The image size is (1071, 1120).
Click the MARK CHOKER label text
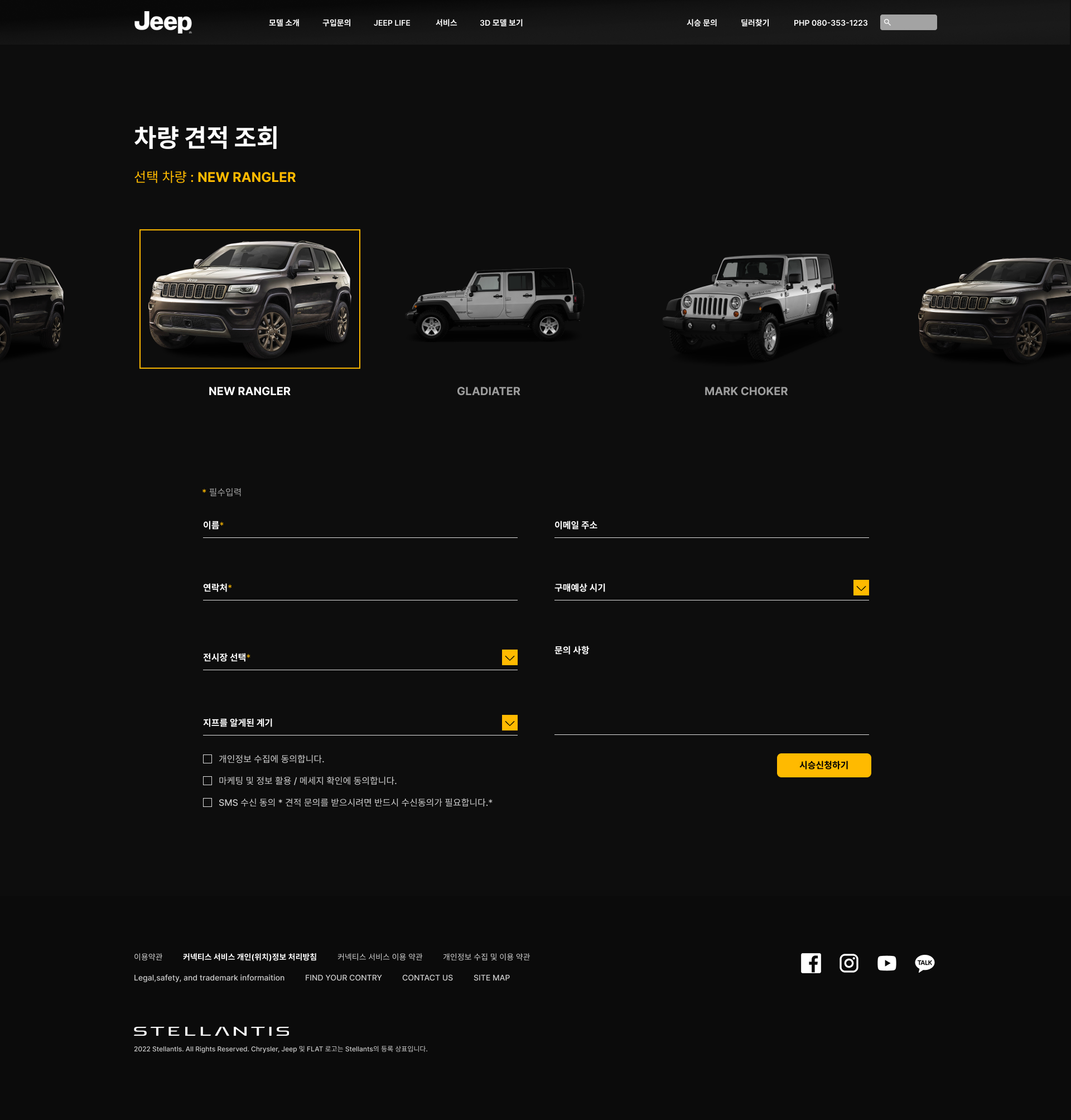point(746,391)
